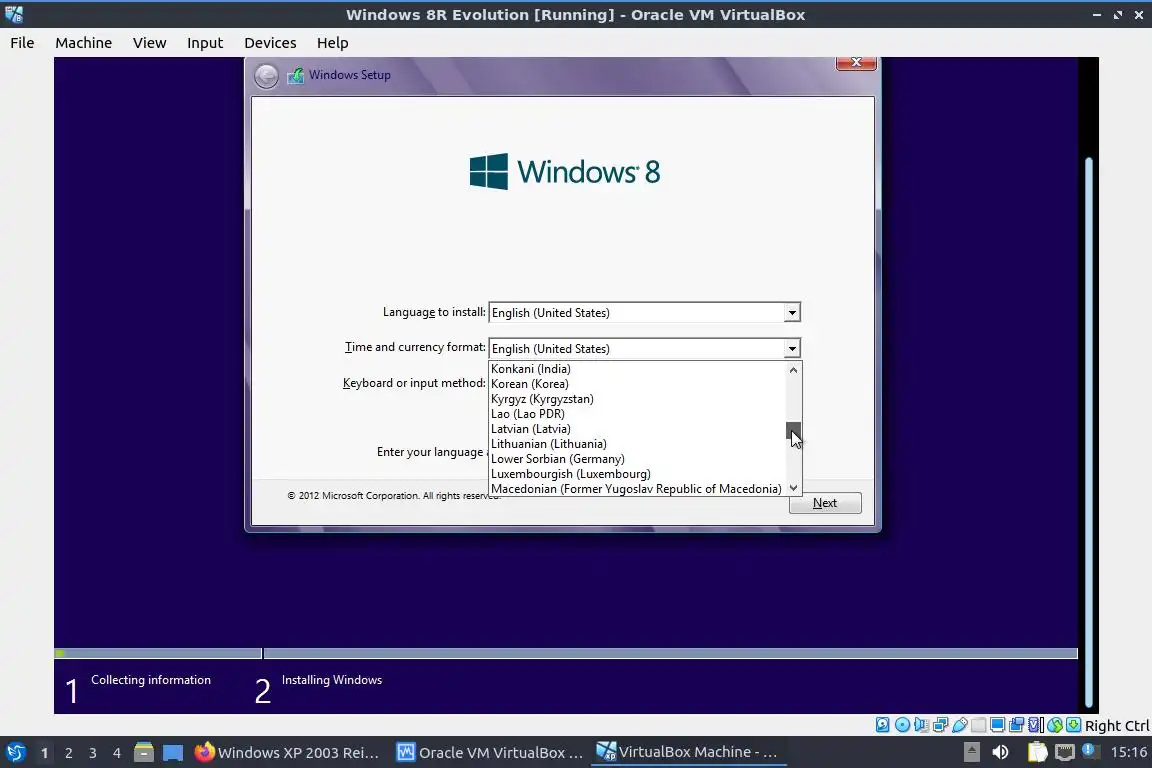
Task: Open the View menu
Action: [x=149, y=43]
